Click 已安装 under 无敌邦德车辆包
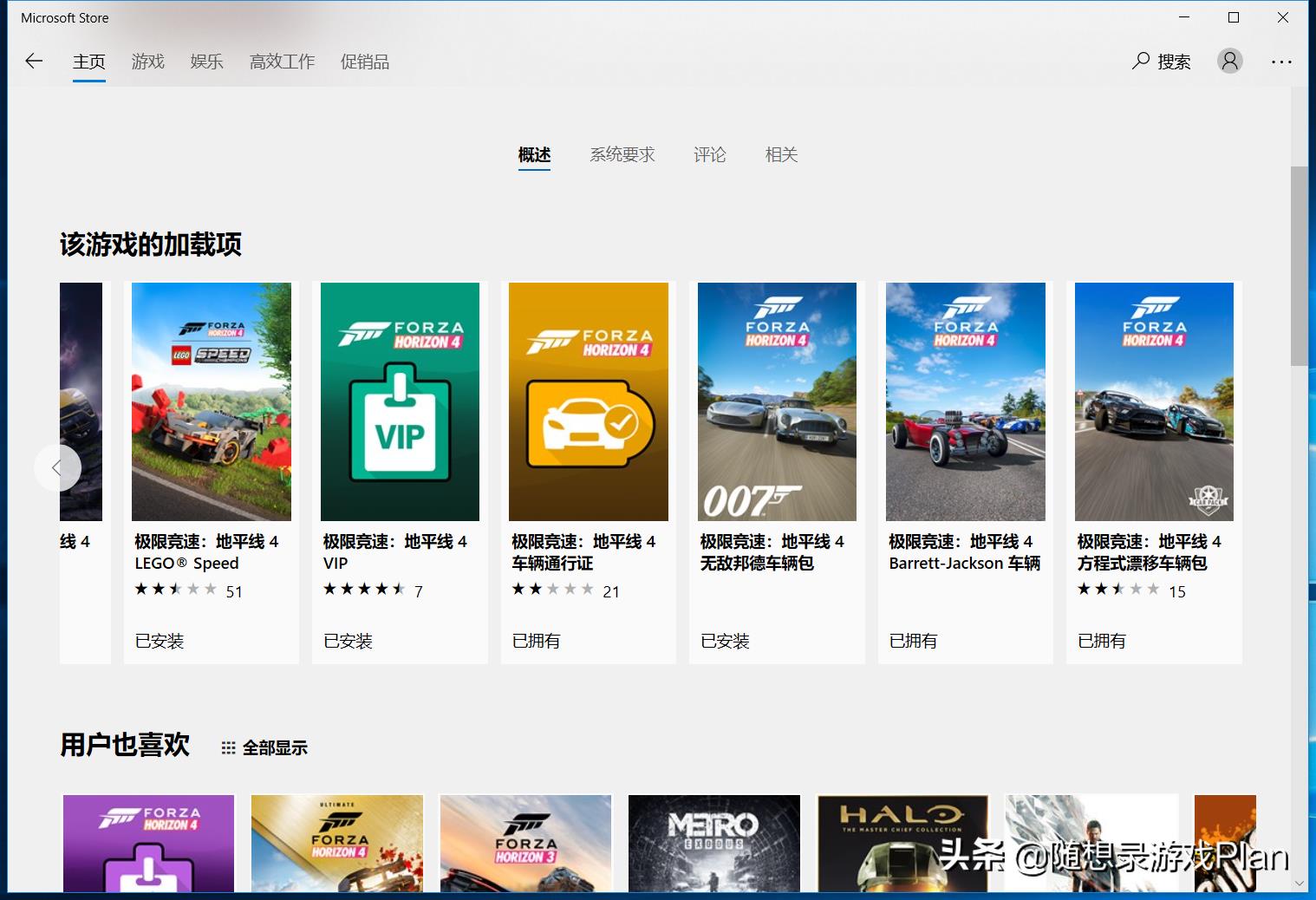 (725, 641)
